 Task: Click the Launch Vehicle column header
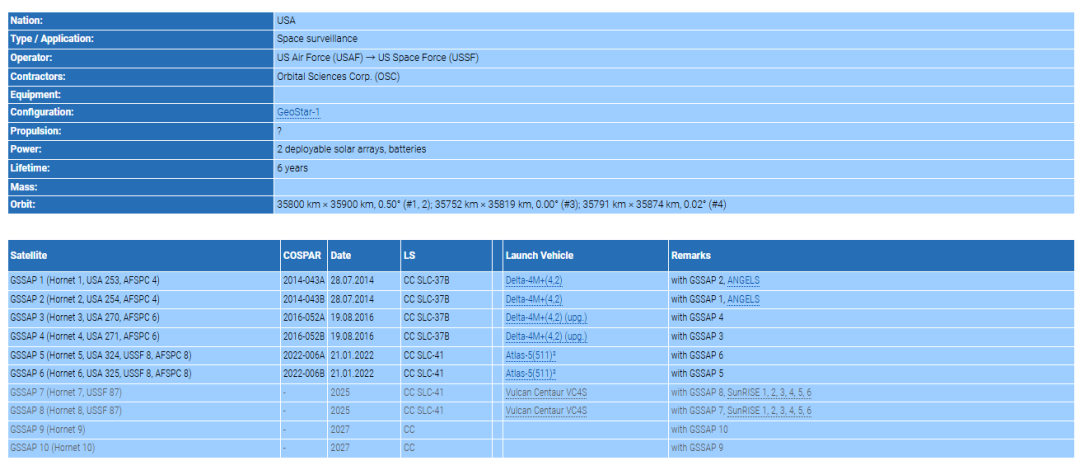click(x=539, y=255)
